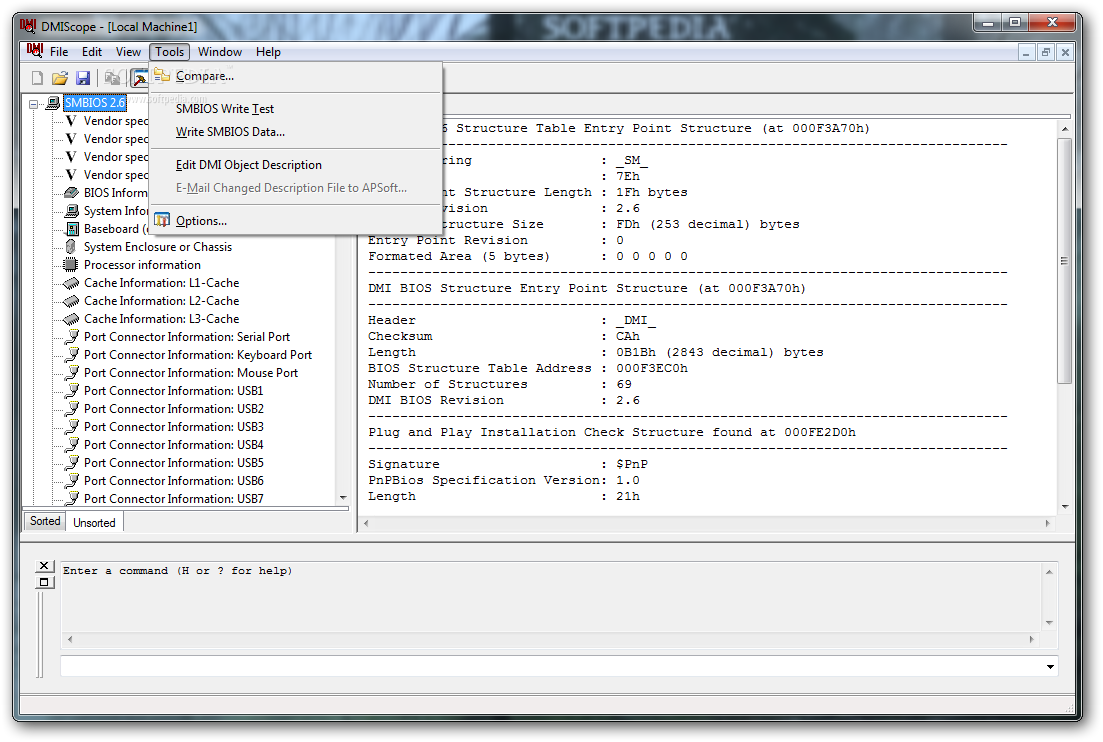
Task: Click the New document toolbar icon
Action: click(x=37, y=78)
